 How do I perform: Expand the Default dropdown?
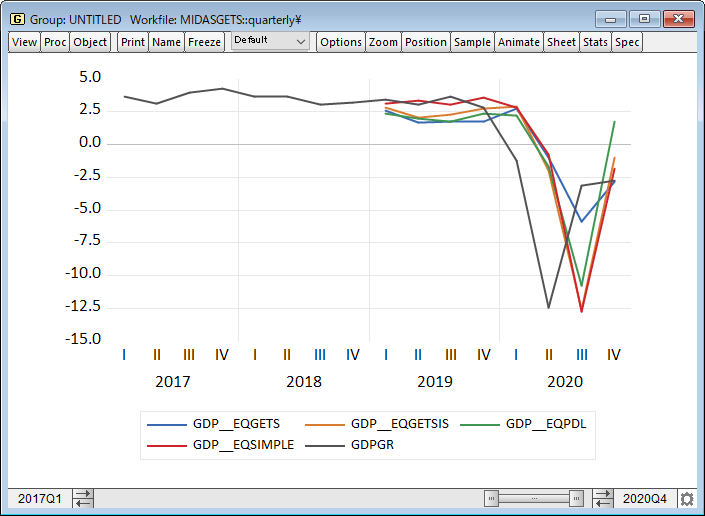tap(270, 41)
